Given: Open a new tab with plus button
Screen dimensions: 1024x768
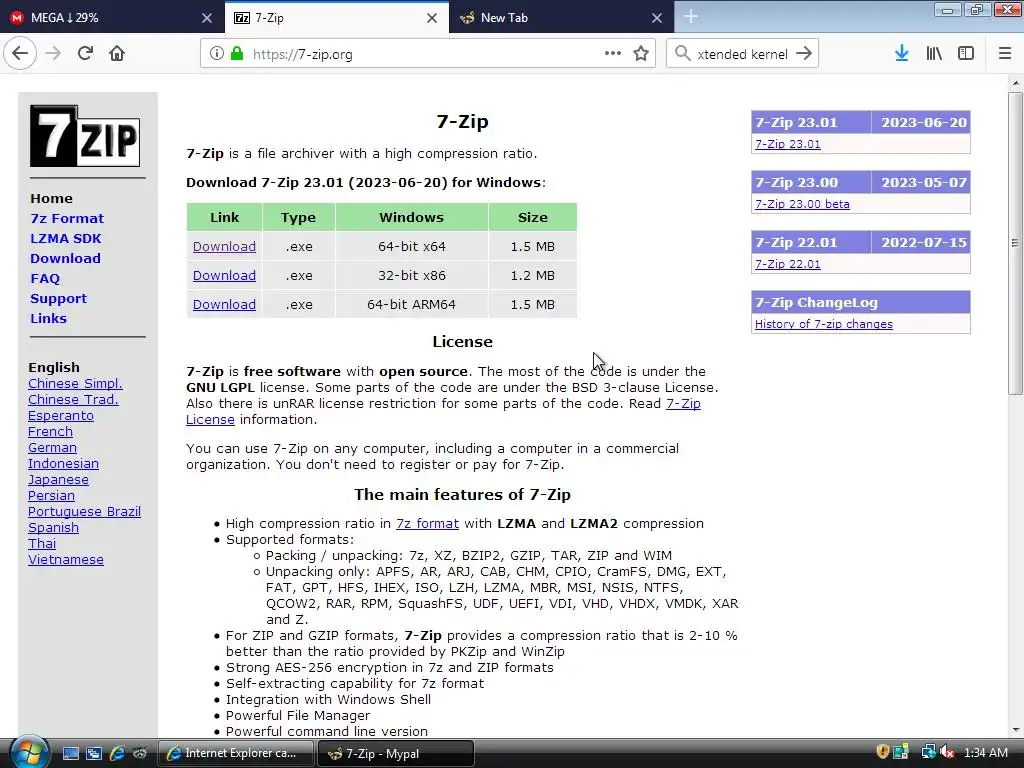Looking at the screenshot, I should 691,17.
